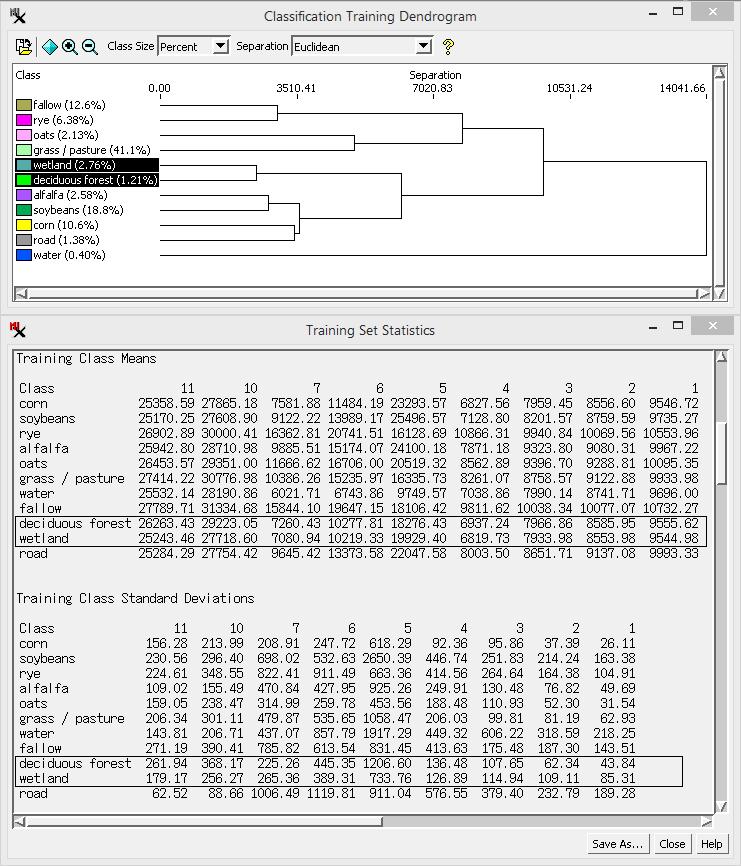Select highlighted deciduous forest (1.21%) label
This screenshot has height=866, width=741.
[96, 180]
